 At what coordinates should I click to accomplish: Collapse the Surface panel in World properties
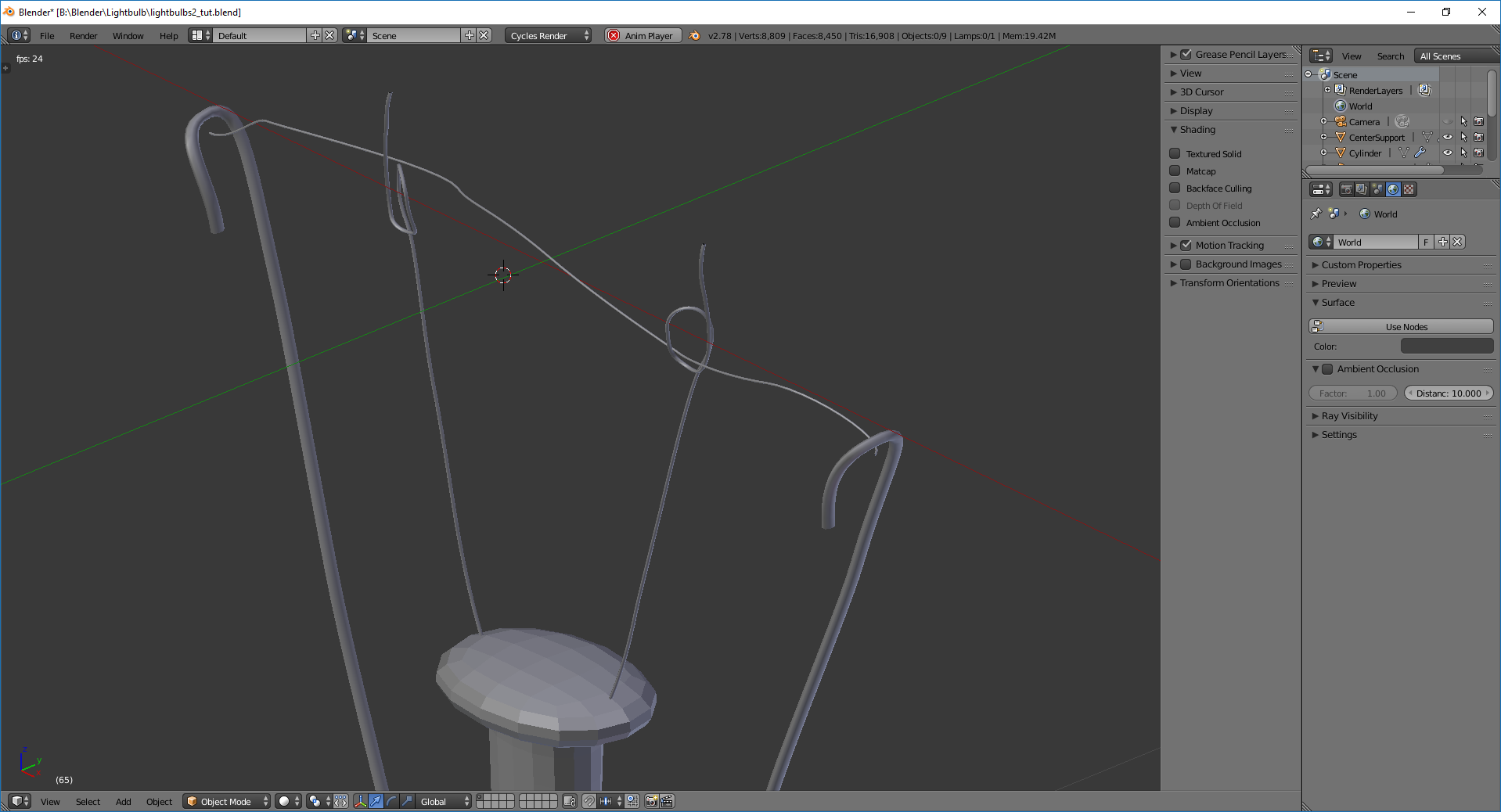click(x=1334, y=303)
